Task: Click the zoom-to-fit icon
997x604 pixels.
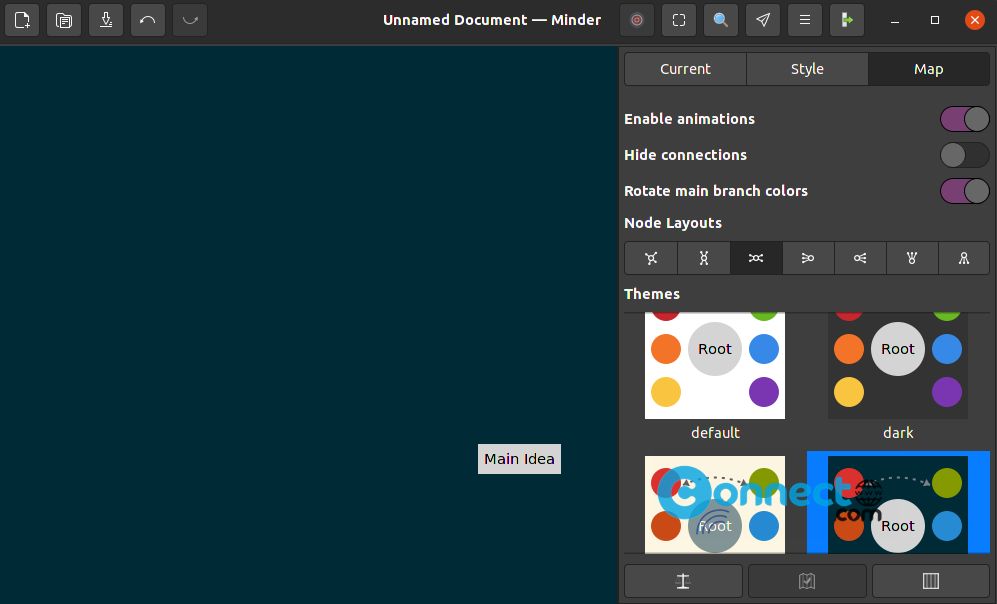Action: tap(679, 20)
